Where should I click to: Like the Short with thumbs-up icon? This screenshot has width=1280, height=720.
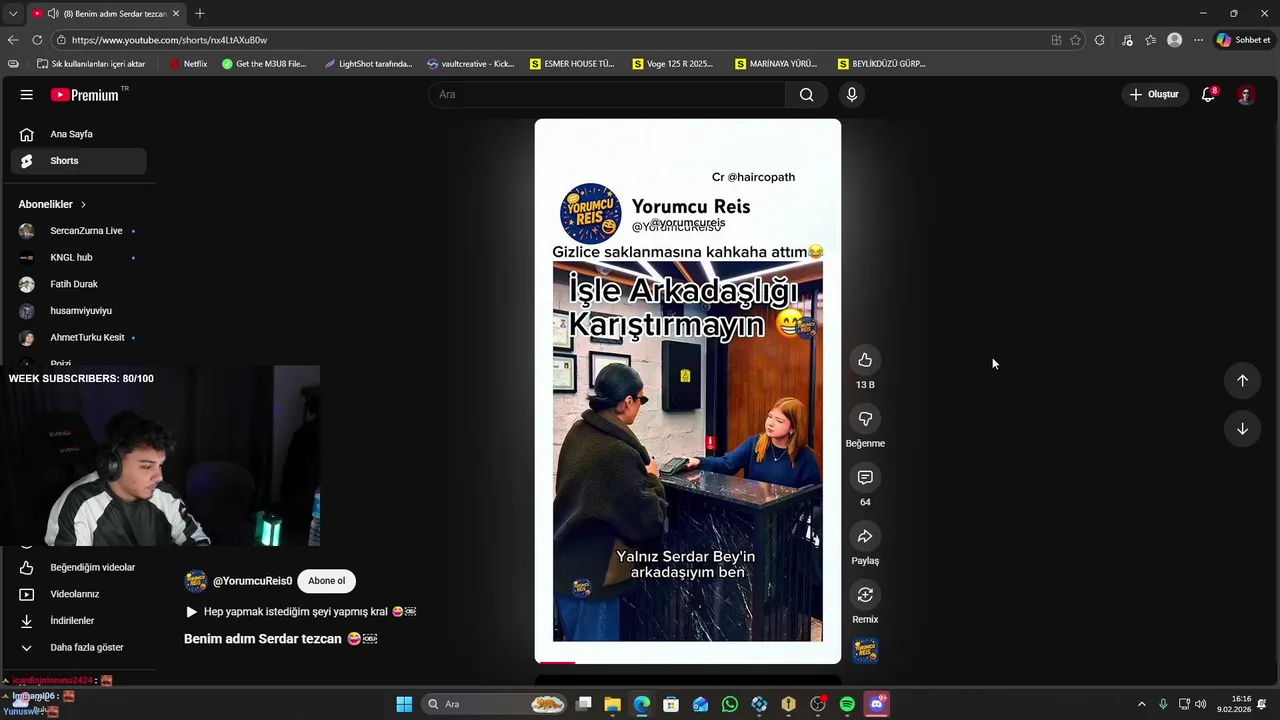865,360
